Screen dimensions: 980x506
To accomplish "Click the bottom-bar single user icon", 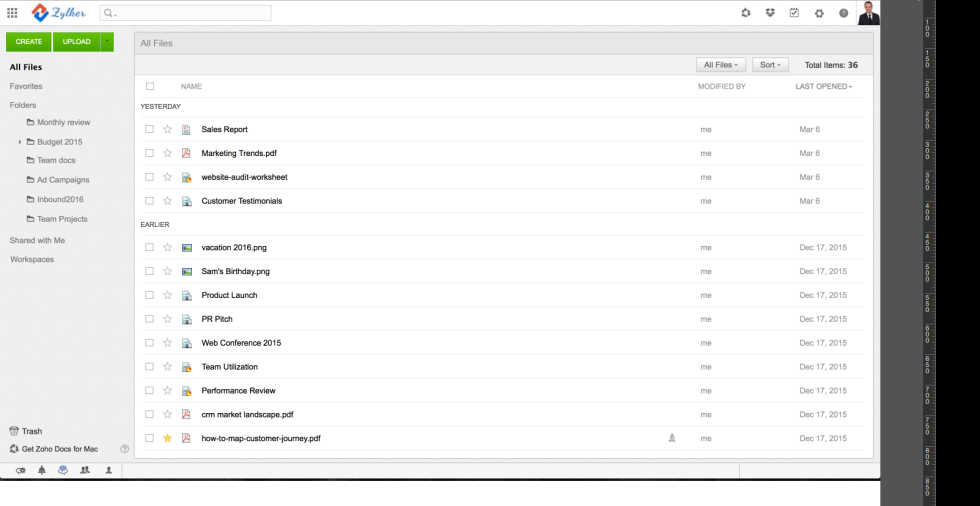I will click(108, 470).
